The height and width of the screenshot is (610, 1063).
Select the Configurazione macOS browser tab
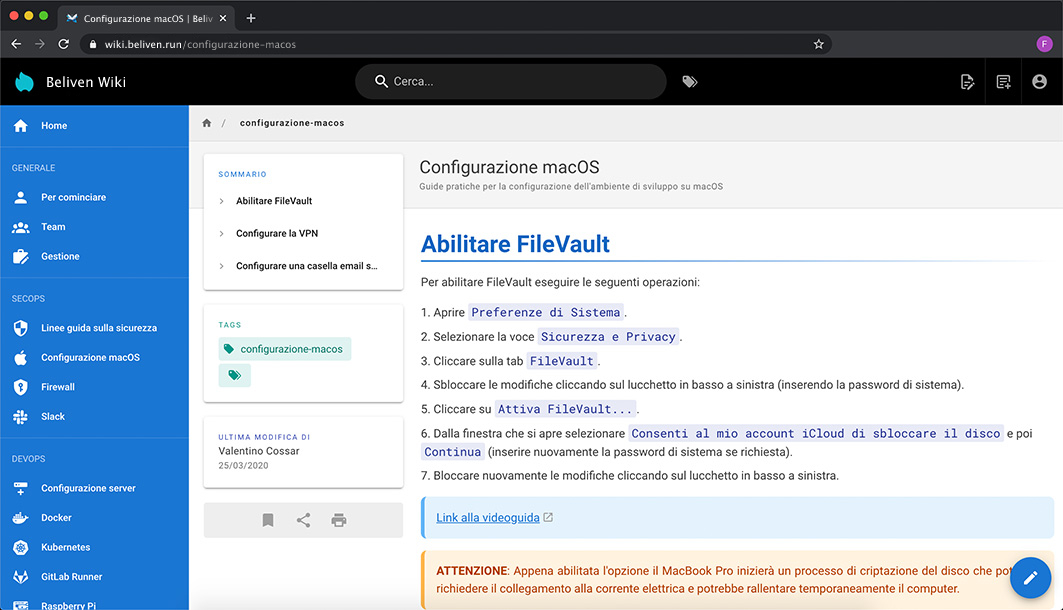point(146,18)
